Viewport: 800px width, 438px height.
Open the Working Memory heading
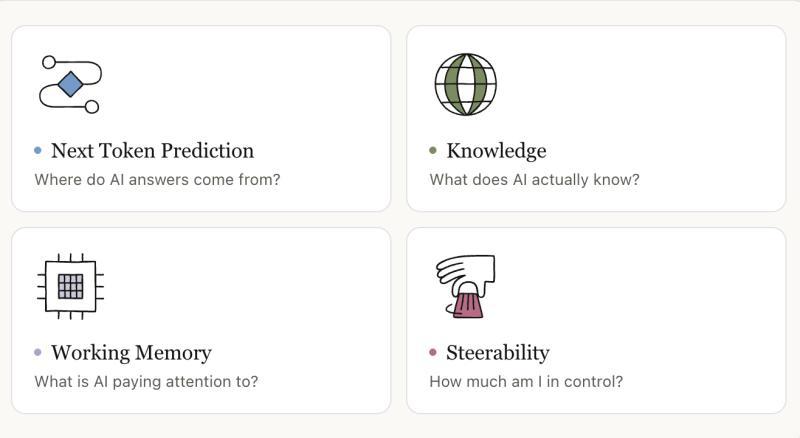pos(131,353)
